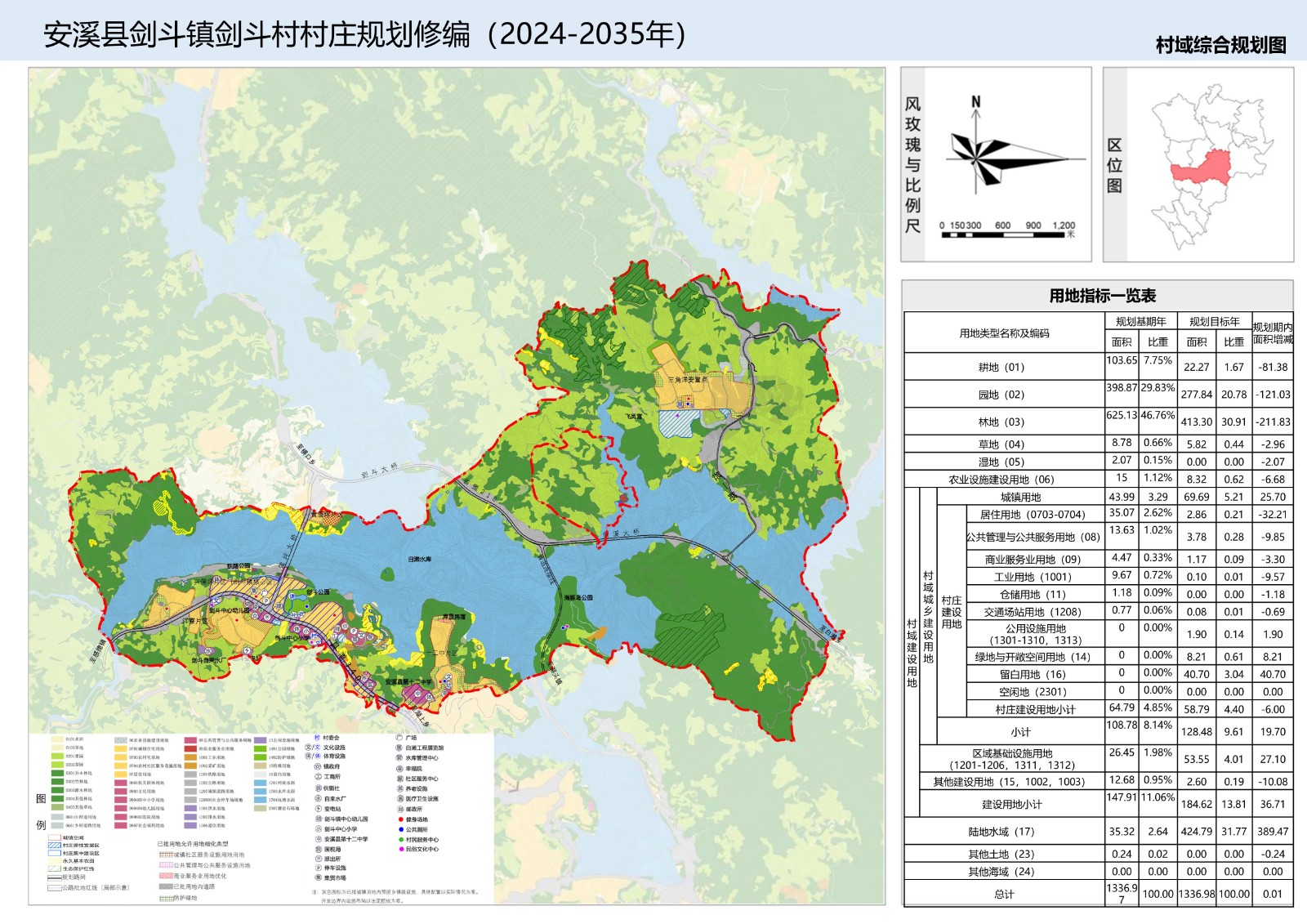Click the 用地指标一览表 table header

tap(1102, 296)
